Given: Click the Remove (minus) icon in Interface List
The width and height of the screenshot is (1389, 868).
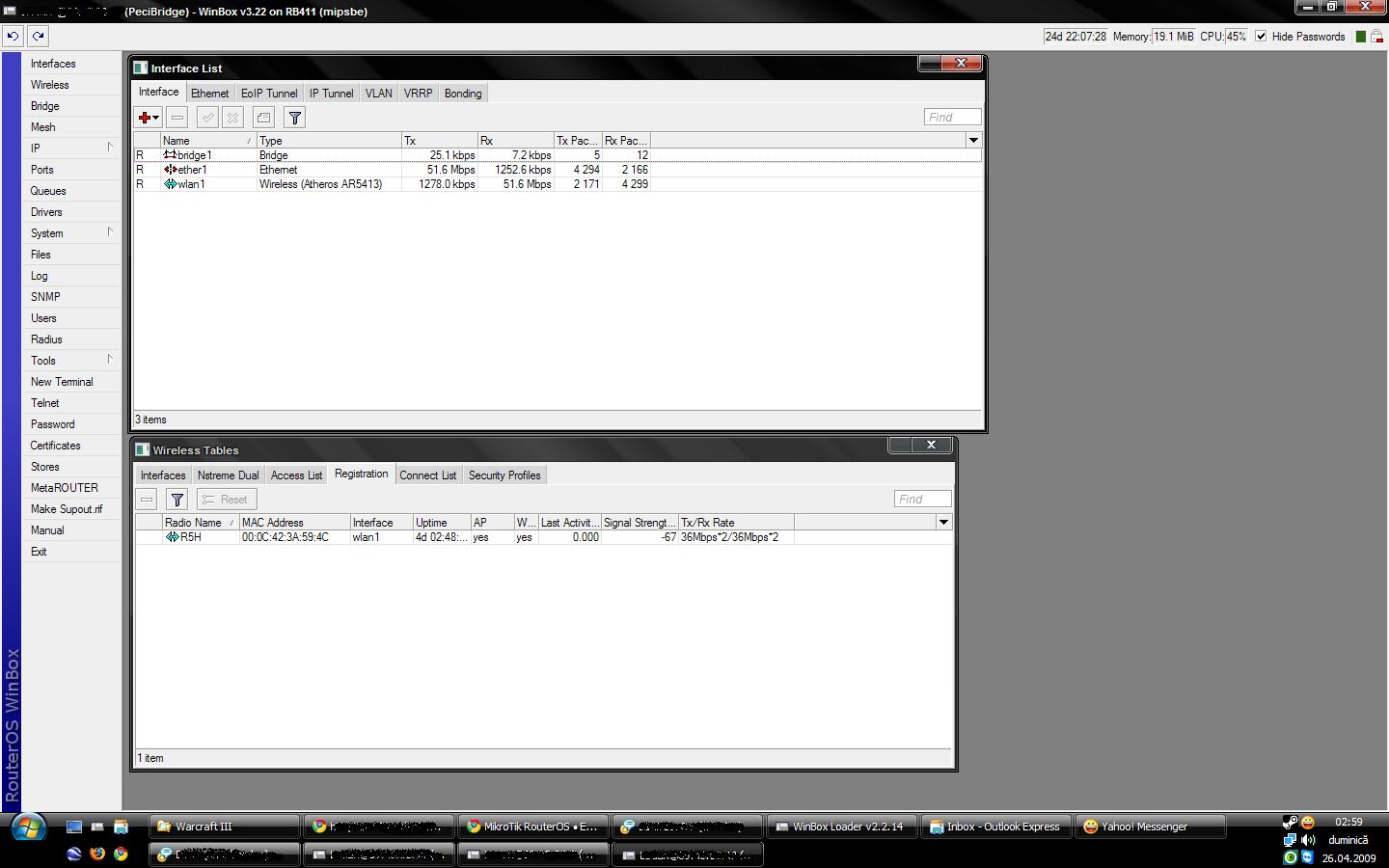Looking at the screenshot, I should pyautogui.click(x=177, y=118).
